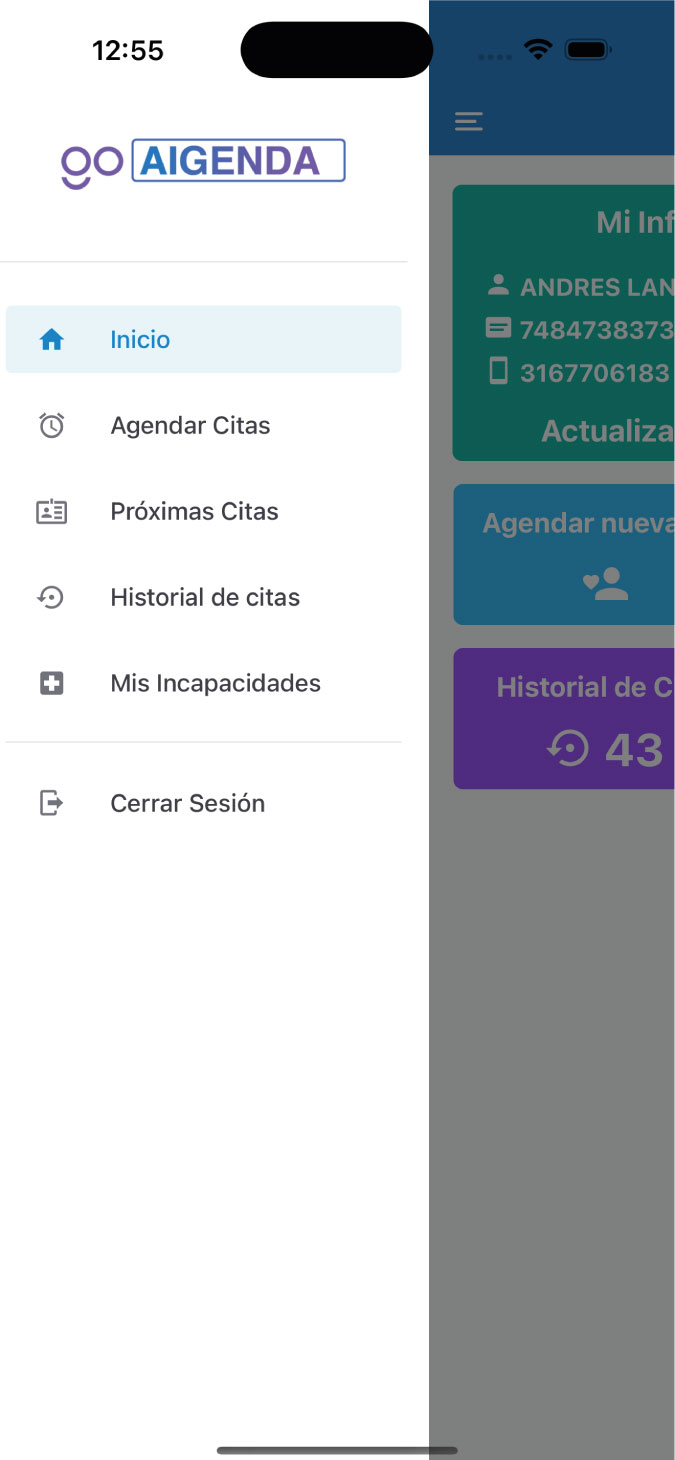This screenshot has height=1460, width=675.
Task: Click the history clock icon in the menu
Action: click(51, 598)
